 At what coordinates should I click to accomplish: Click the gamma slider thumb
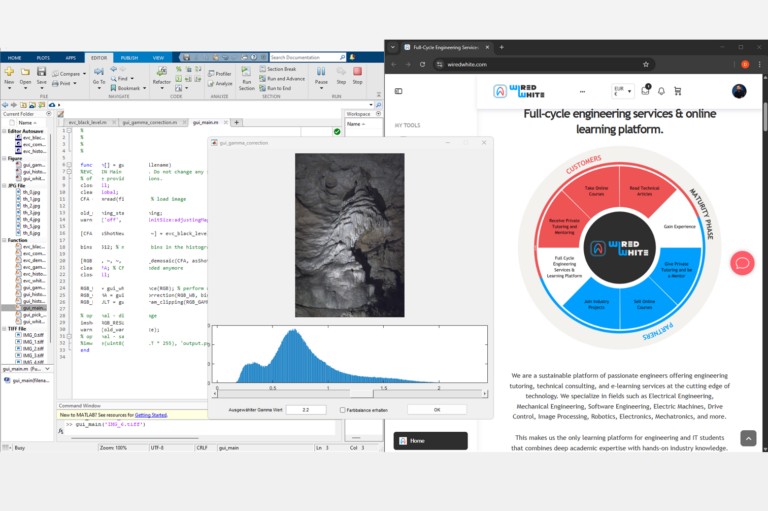pyautogui.click(x=361, y=393)
